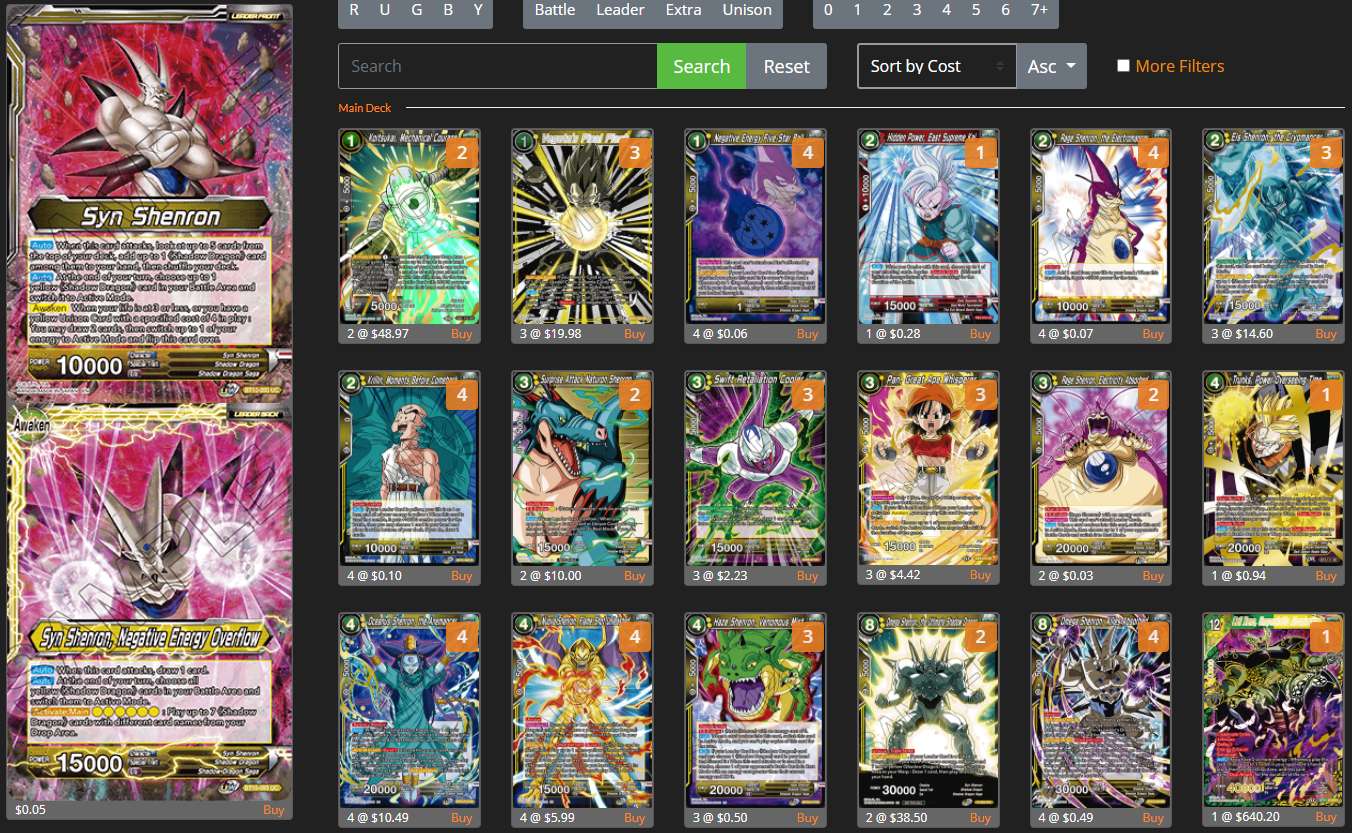This screenshot has width=1352, height=833.
Task: Select the R color filter
Action: click(x=353, y=9)
